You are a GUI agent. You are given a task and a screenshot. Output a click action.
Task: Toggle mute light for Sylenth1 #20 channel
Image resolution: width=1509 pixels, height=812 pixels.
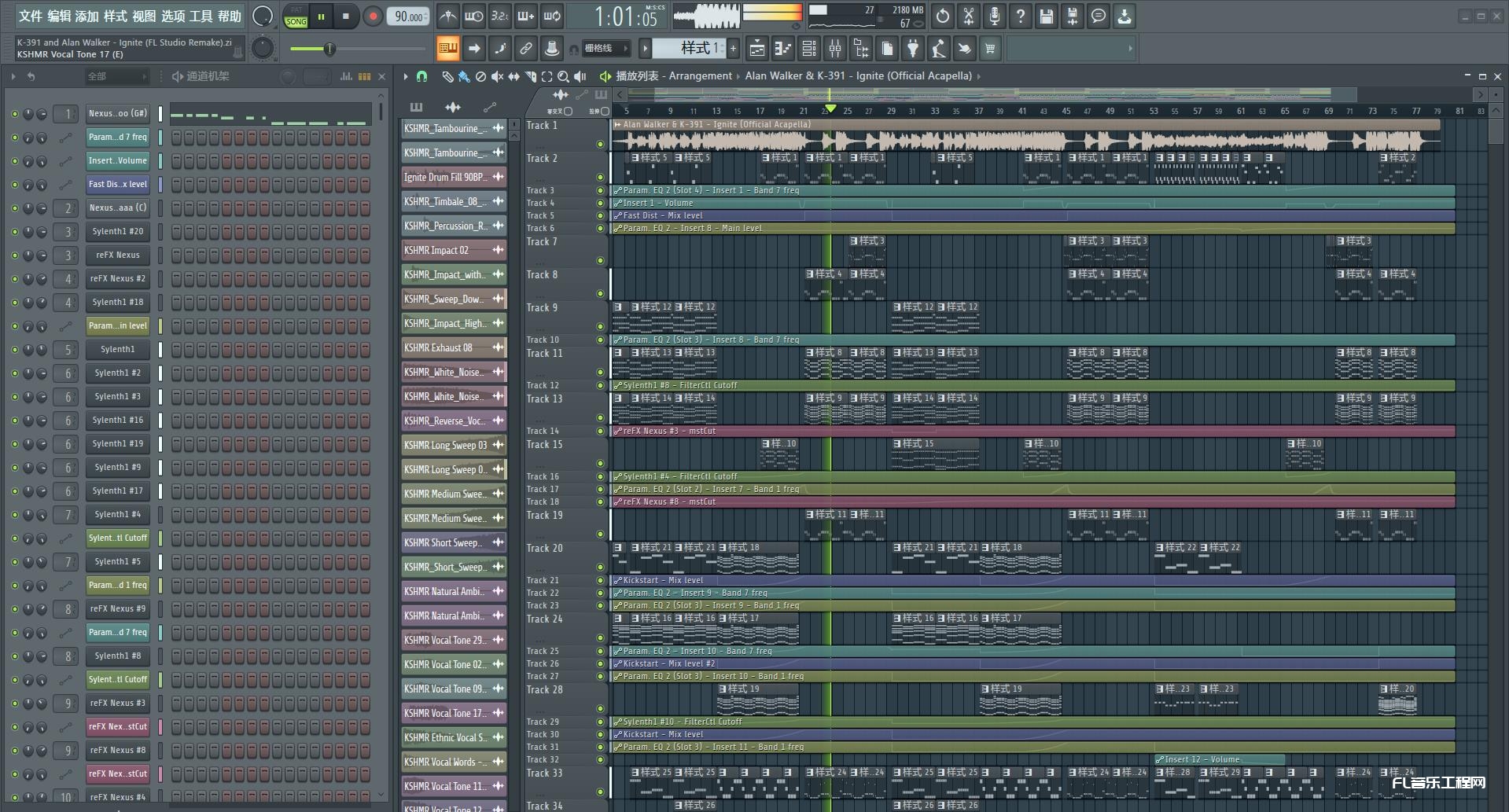14,232
